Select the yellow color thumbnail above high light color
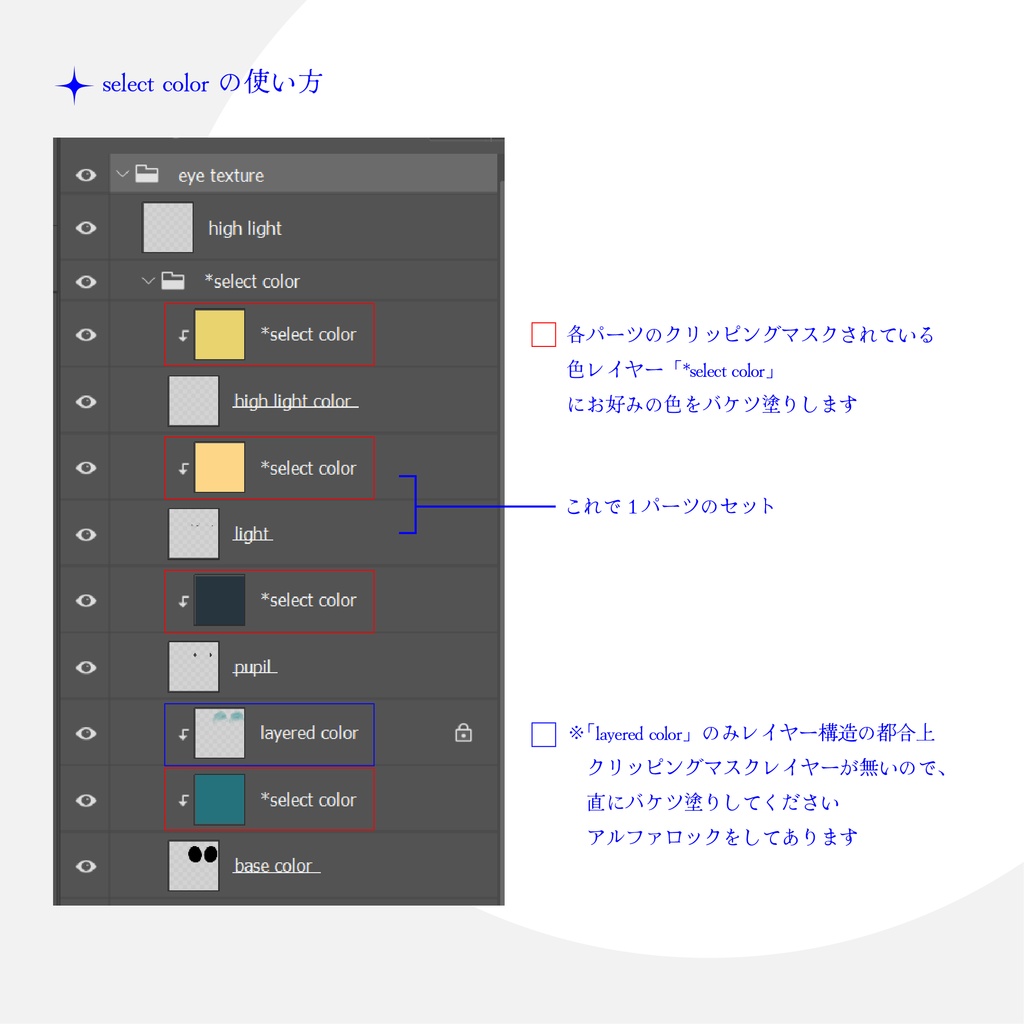The height and width of the screenshot is (1024, 1024). (220, 334)
